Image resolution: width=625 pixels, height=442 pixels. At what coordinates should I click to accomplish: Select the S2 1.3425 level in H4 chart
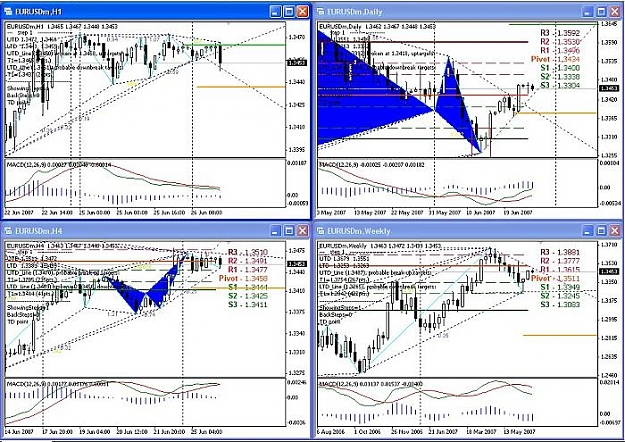click(248, 296)
